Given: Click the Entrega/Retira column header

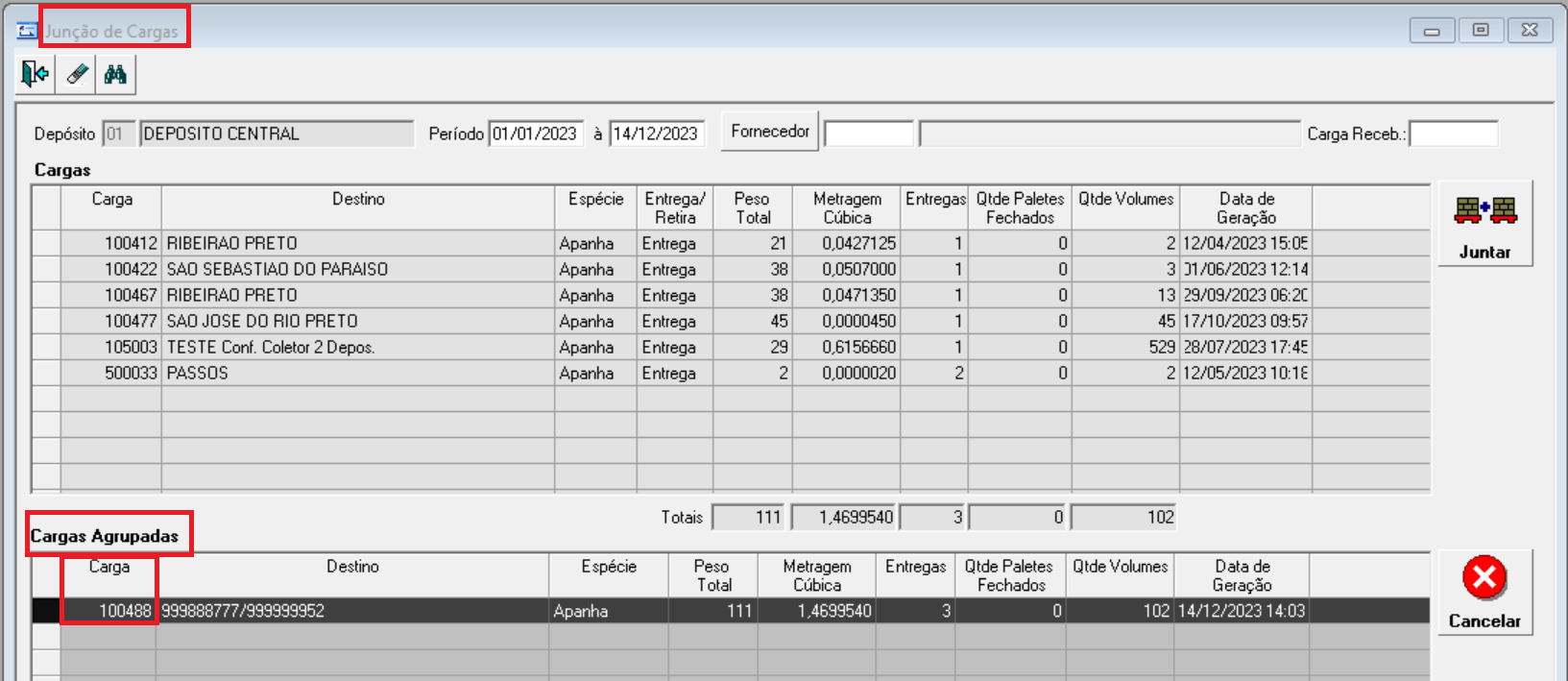Looking at the screenshot, I should point(674,207).
